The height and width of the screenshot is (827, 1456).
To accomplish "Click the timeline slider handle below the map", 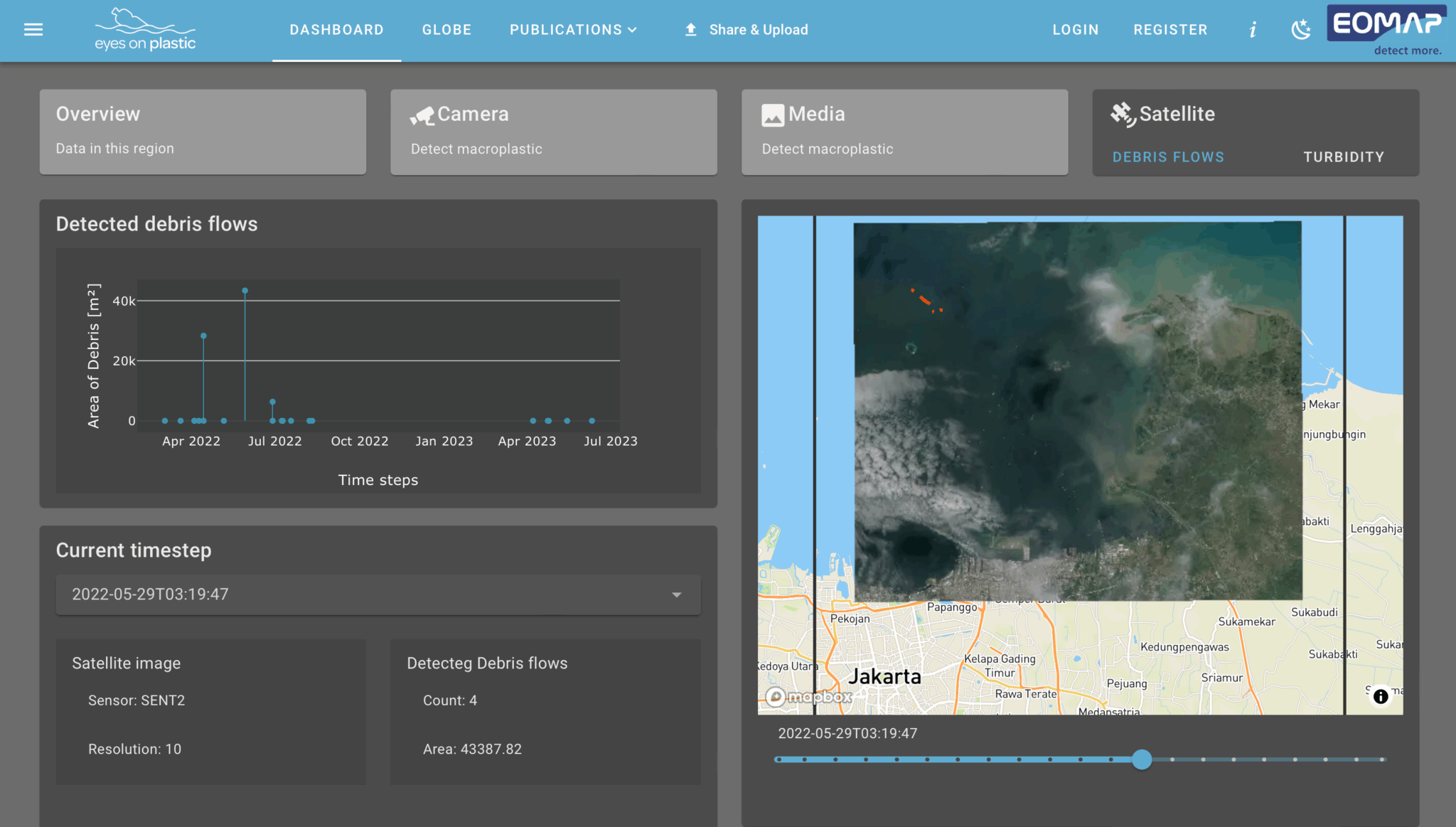I will point(1142,759).
